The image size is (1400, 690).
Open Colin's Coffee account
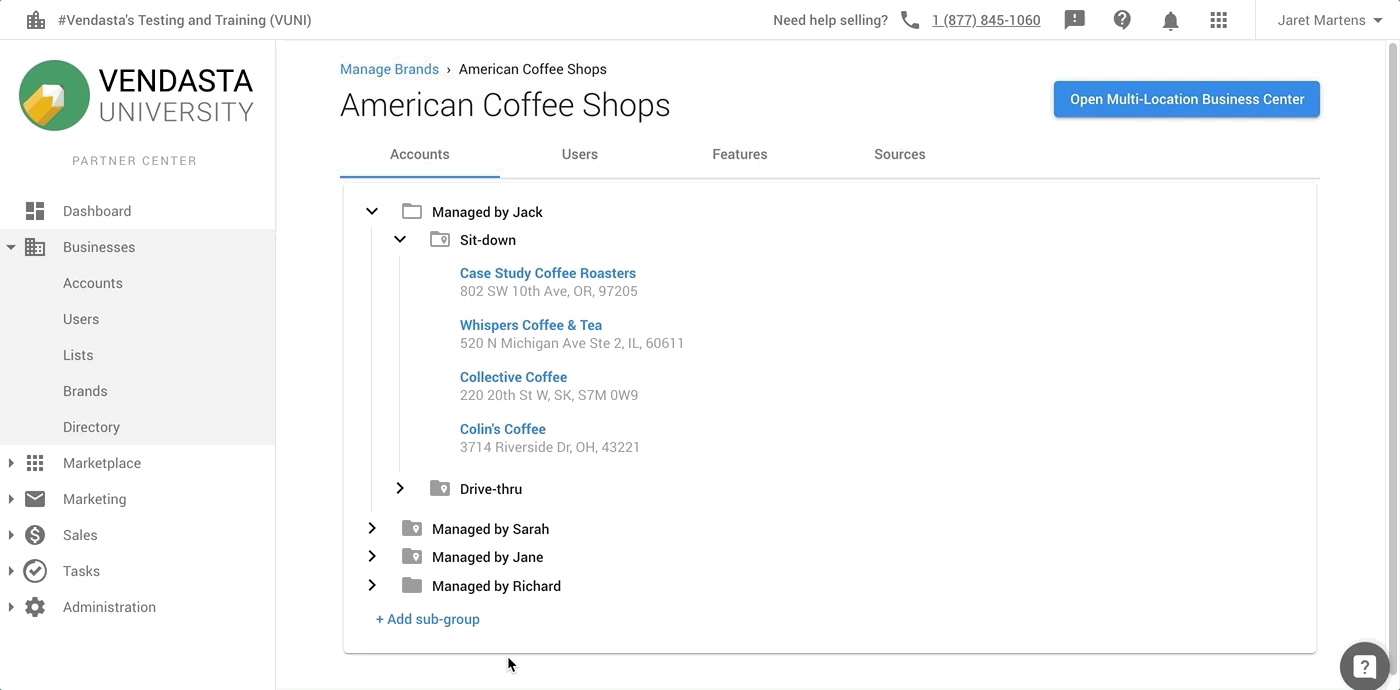coord(503,429)
